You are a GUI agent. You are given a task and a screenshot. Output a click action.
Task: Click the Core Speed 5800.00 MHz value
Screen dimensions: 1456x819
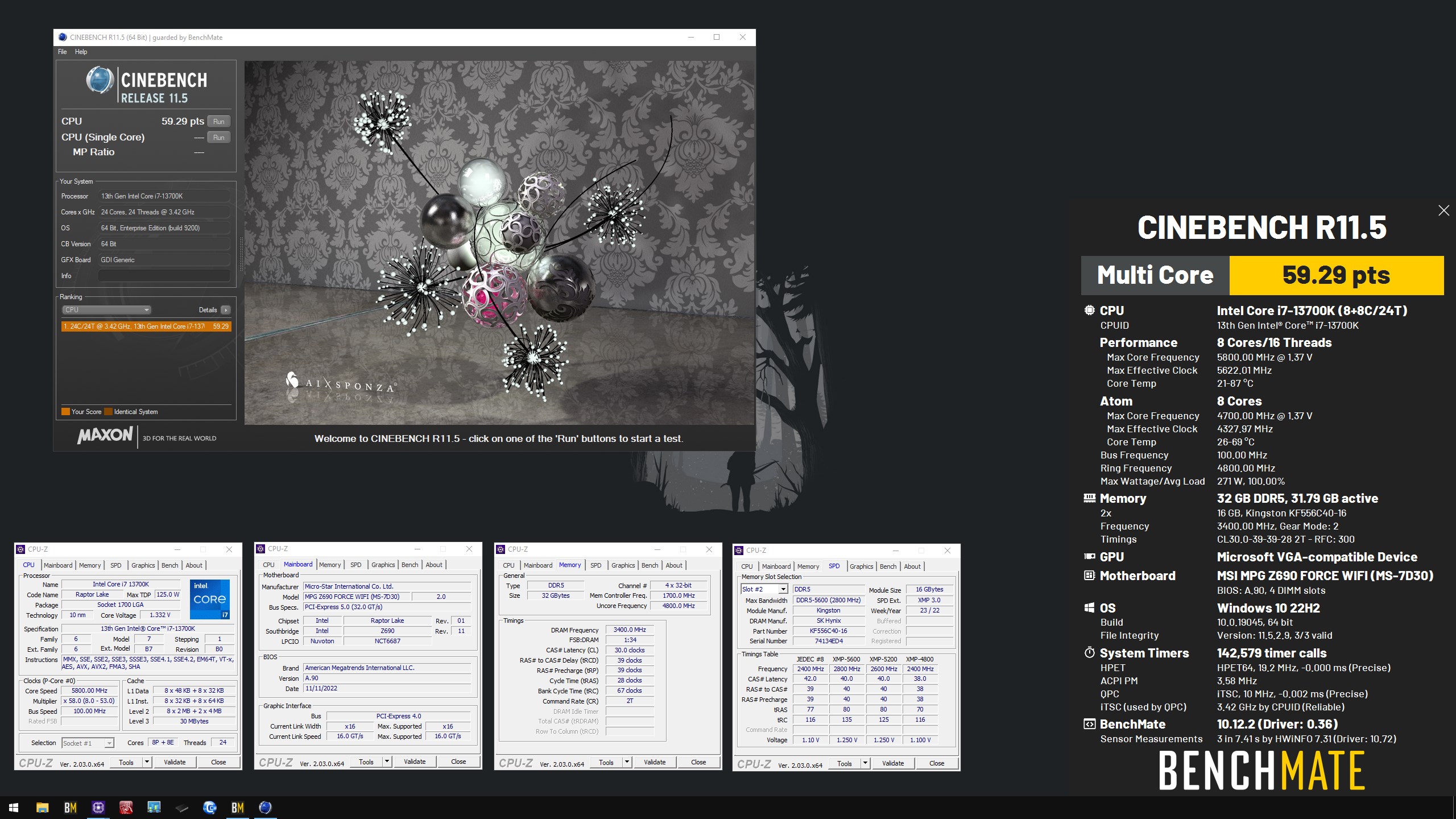90,690
